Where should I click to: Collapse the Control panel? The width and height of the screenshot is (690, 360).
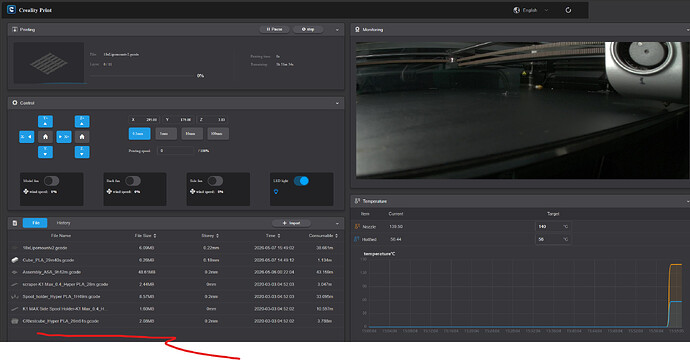pyautogui.click(x=337, y=103)
